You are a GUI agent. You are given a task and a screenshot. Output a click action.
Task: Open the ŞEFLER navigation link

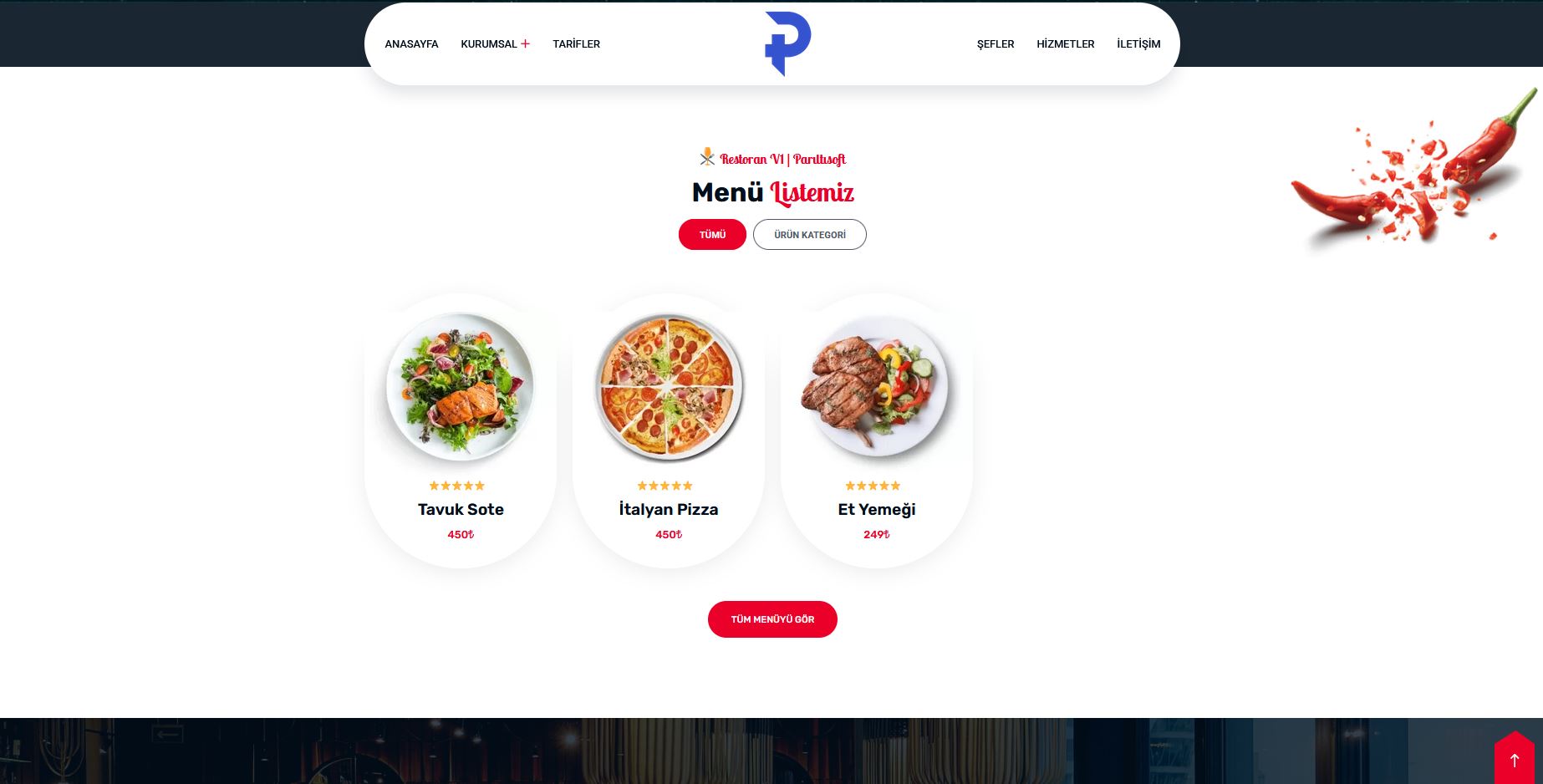996,43
